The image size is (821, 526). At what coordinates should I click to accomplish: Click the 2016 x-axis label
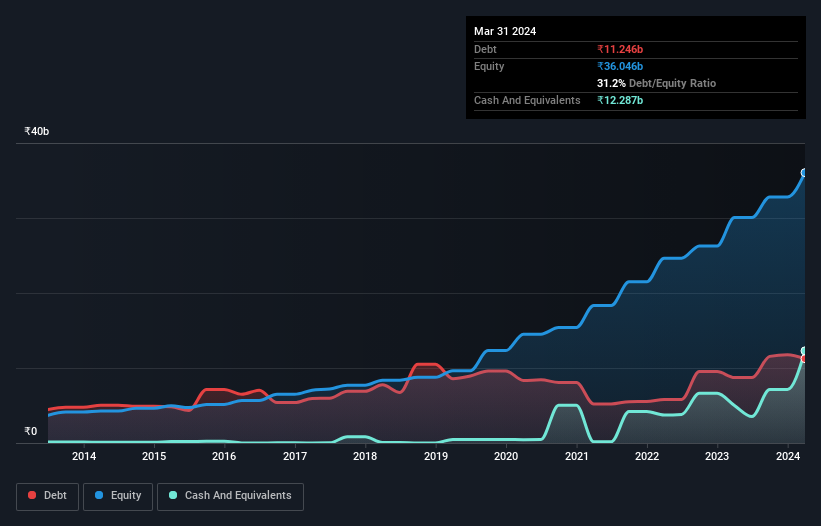[x=224, y=456]
